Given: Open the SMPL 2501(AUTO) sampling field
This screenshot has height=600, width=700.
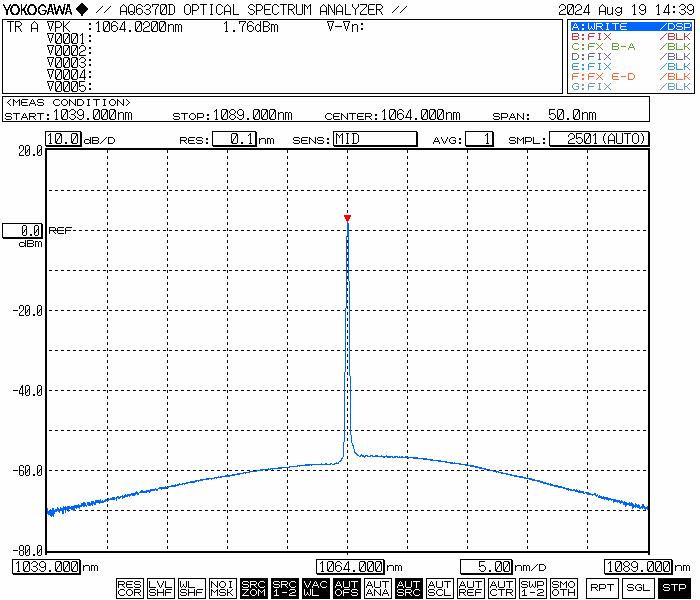Looking at the screenshot, I should tap(598, 140).
